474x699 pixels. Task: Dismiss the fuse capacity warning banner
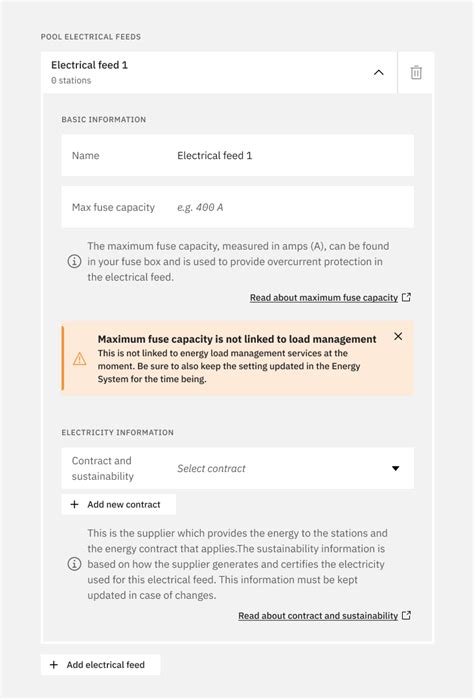pyautogui.click(x=398, y=336)
